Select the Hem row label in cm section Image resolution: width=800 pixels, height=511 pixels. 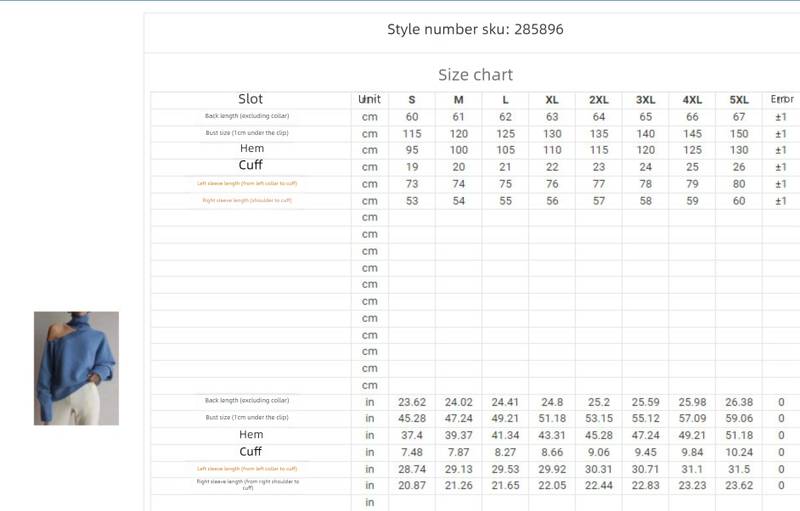(251, 149)
